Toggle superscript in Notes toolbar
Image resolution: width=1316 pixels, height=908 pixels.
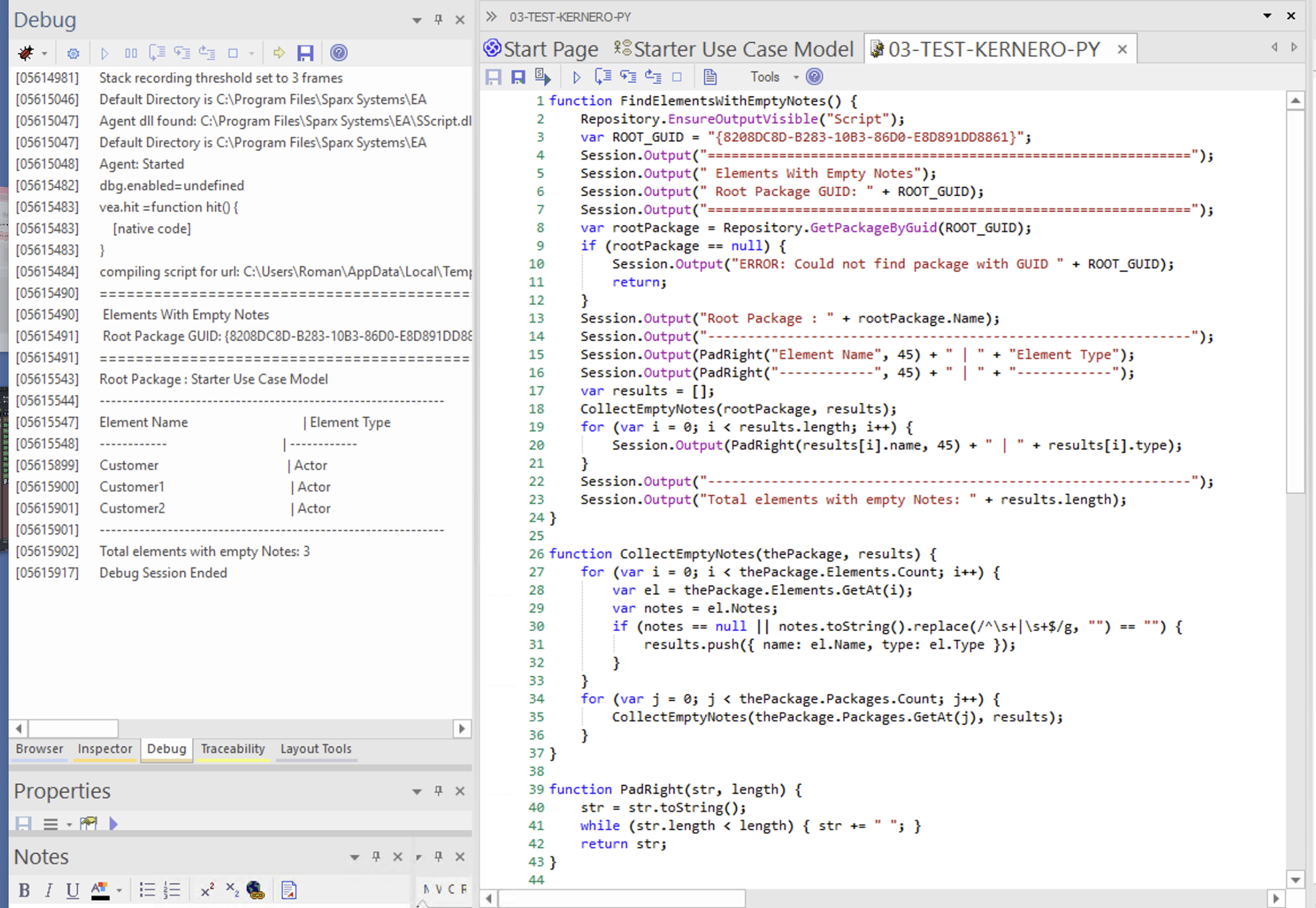(x=207, y=889)
